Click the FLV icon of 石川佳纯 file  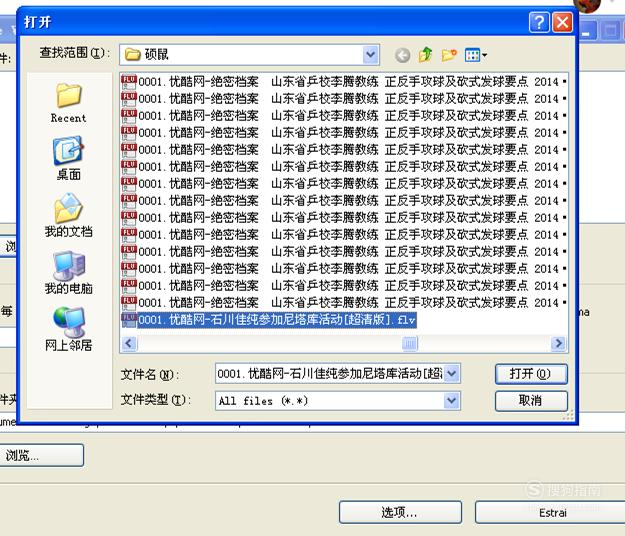click(129, 320)
